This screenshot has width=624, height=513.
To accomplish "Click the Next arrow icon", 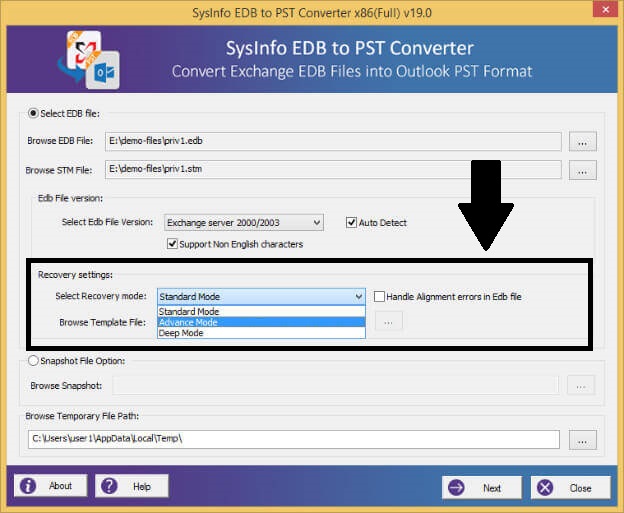I will [x=456, y=488].
